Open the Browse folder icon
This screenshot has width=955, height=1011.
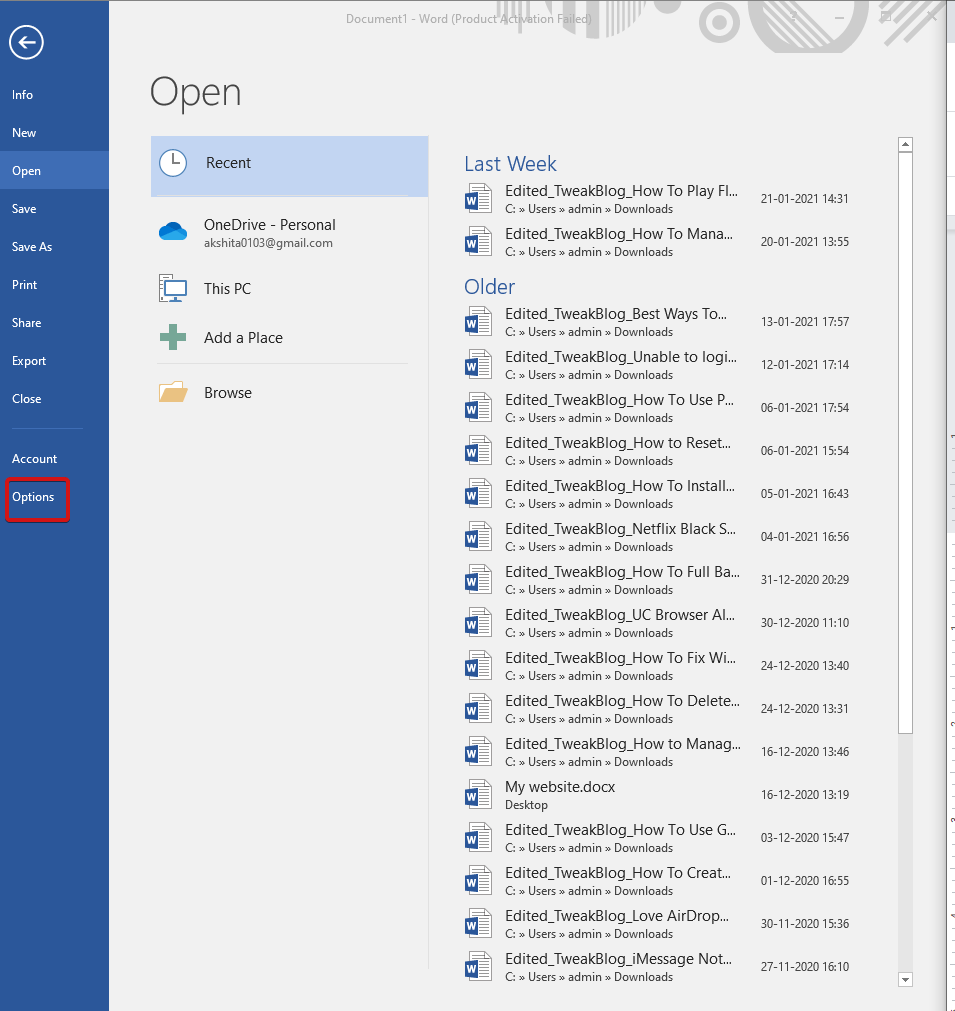pyautogui.click(x=173, y=392)
